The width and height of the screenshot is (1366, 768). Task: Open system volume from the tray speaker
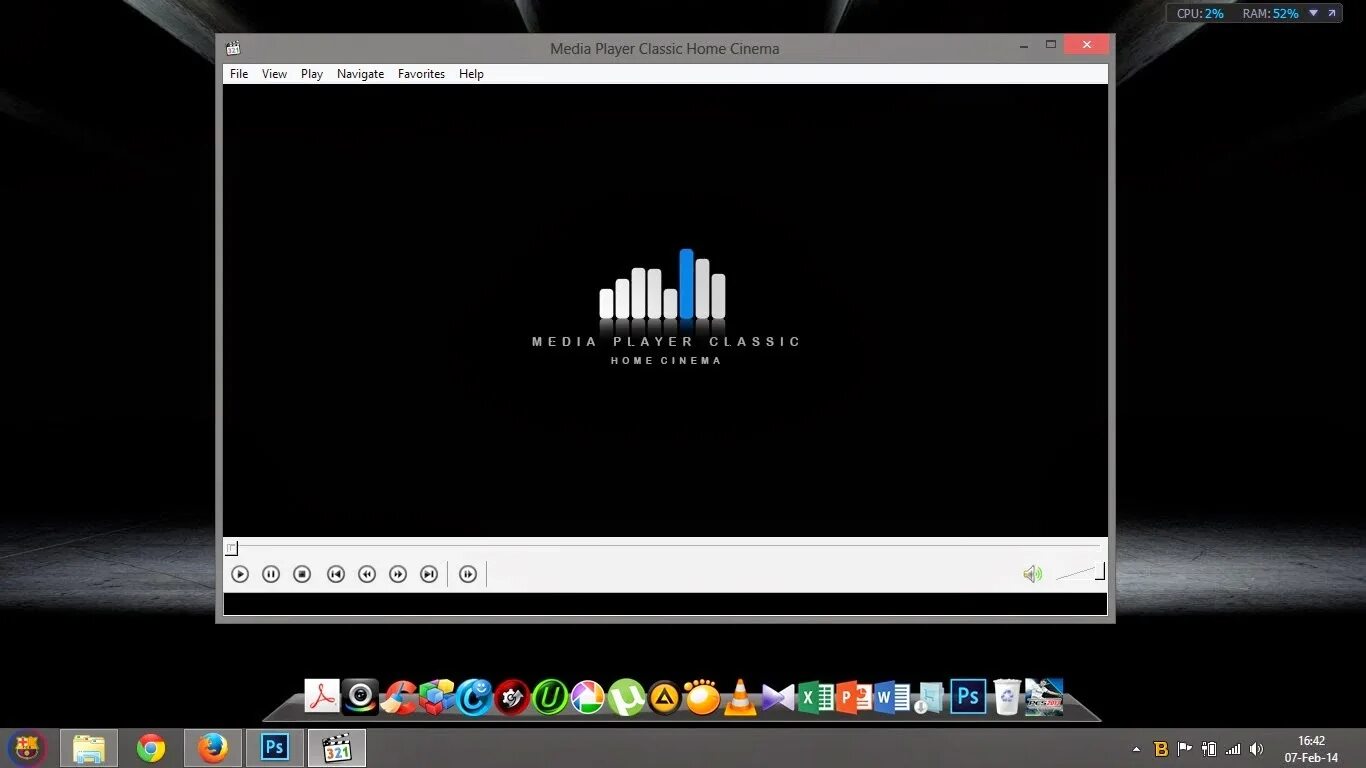click(1256, 749)
